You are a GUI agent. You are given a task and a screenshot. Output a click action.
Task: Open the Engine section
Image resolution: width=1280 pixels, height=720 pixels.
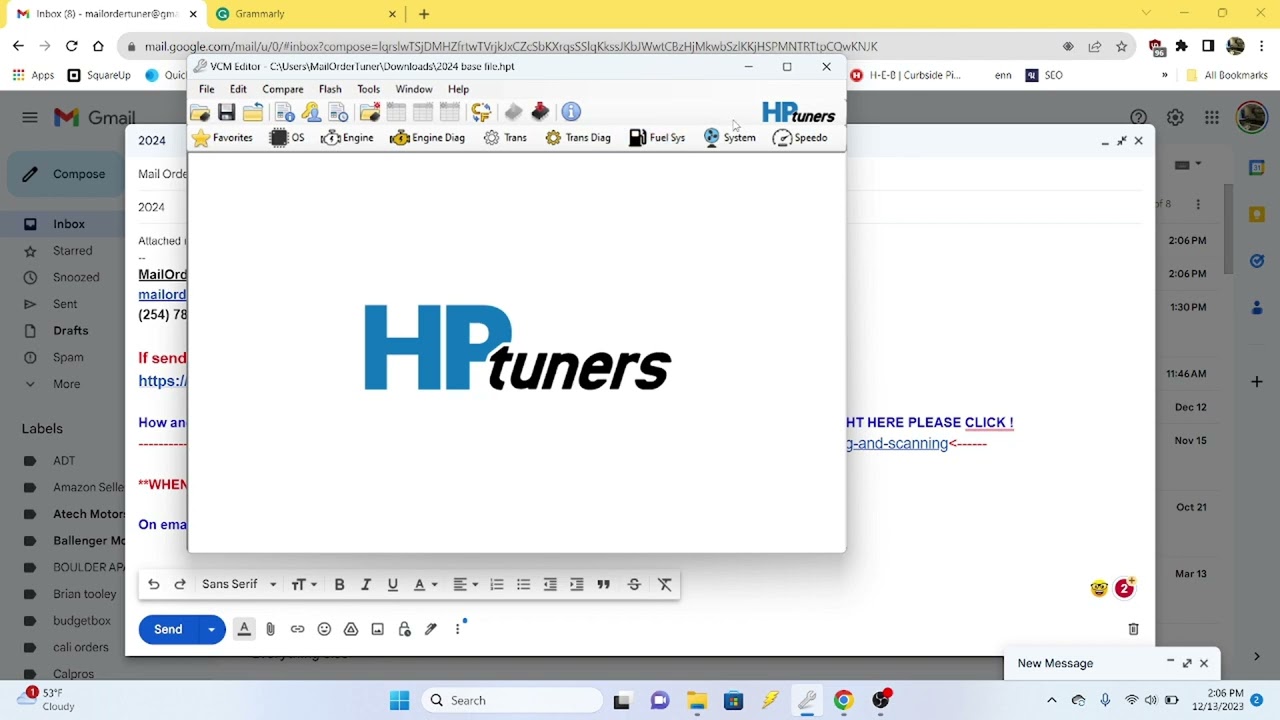coord(347,138)
